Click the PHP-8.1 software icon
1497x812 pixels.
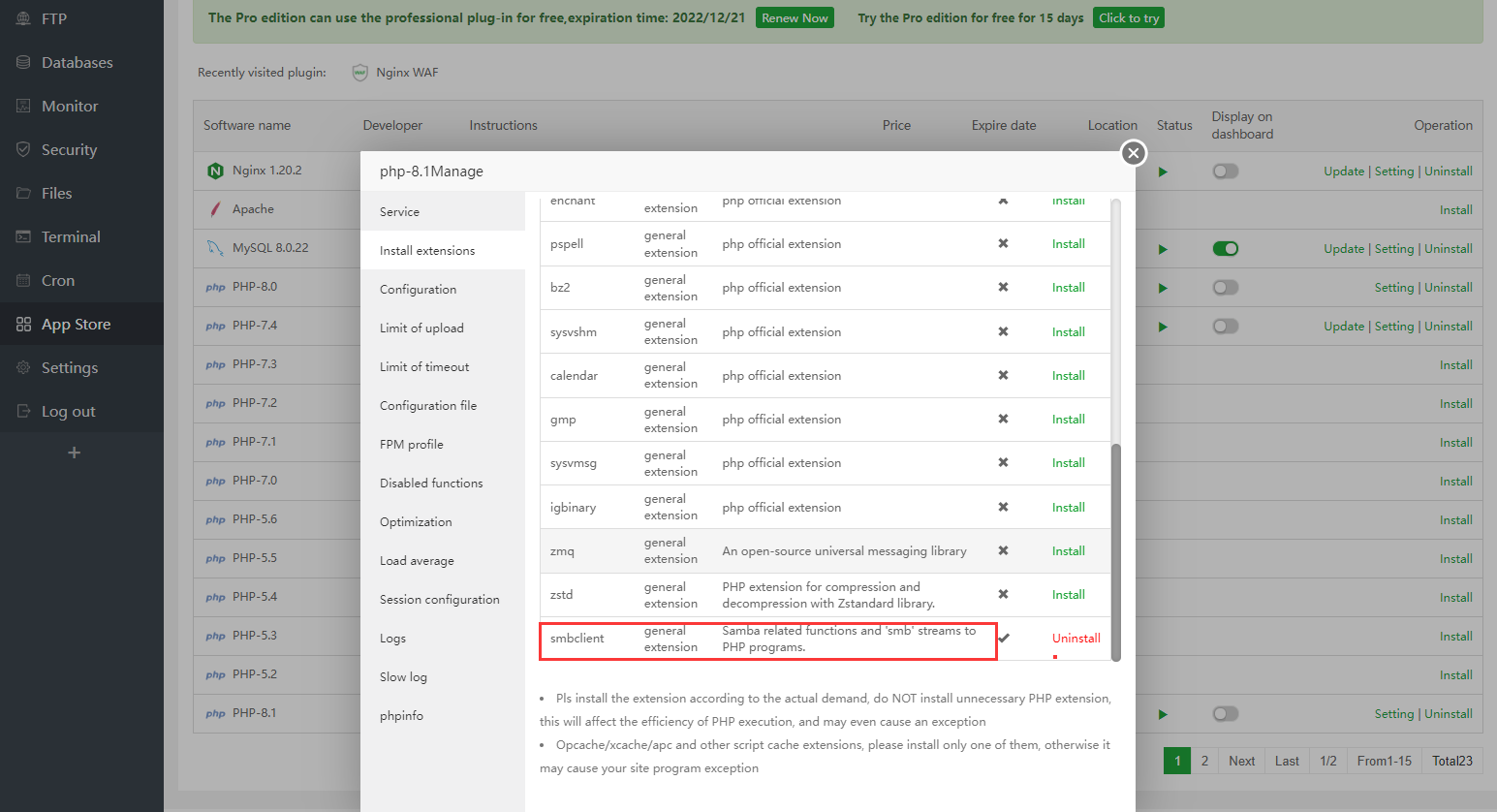pos(214,713)
